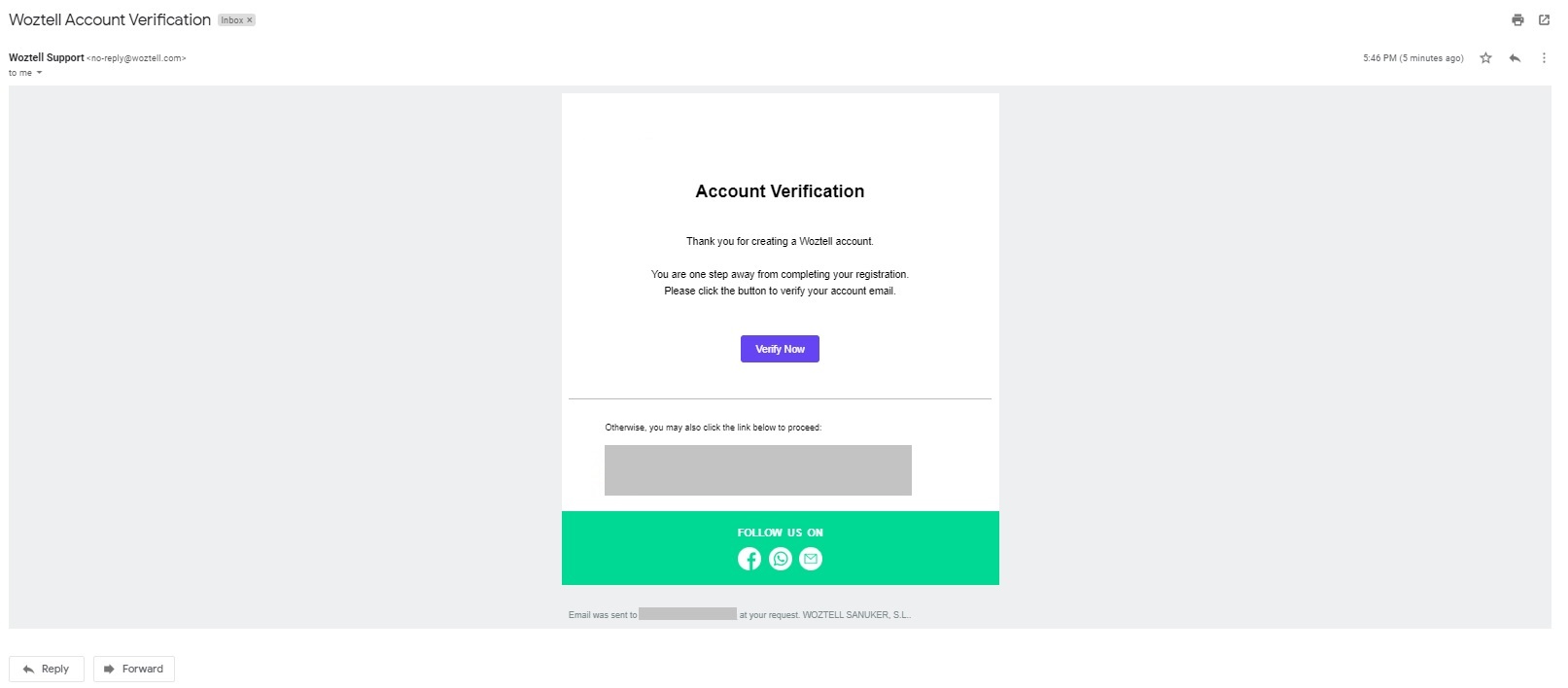This screenshot has width=1568, height=688.
Task: Click the Forward button below the message
Action: pos(134,669)
